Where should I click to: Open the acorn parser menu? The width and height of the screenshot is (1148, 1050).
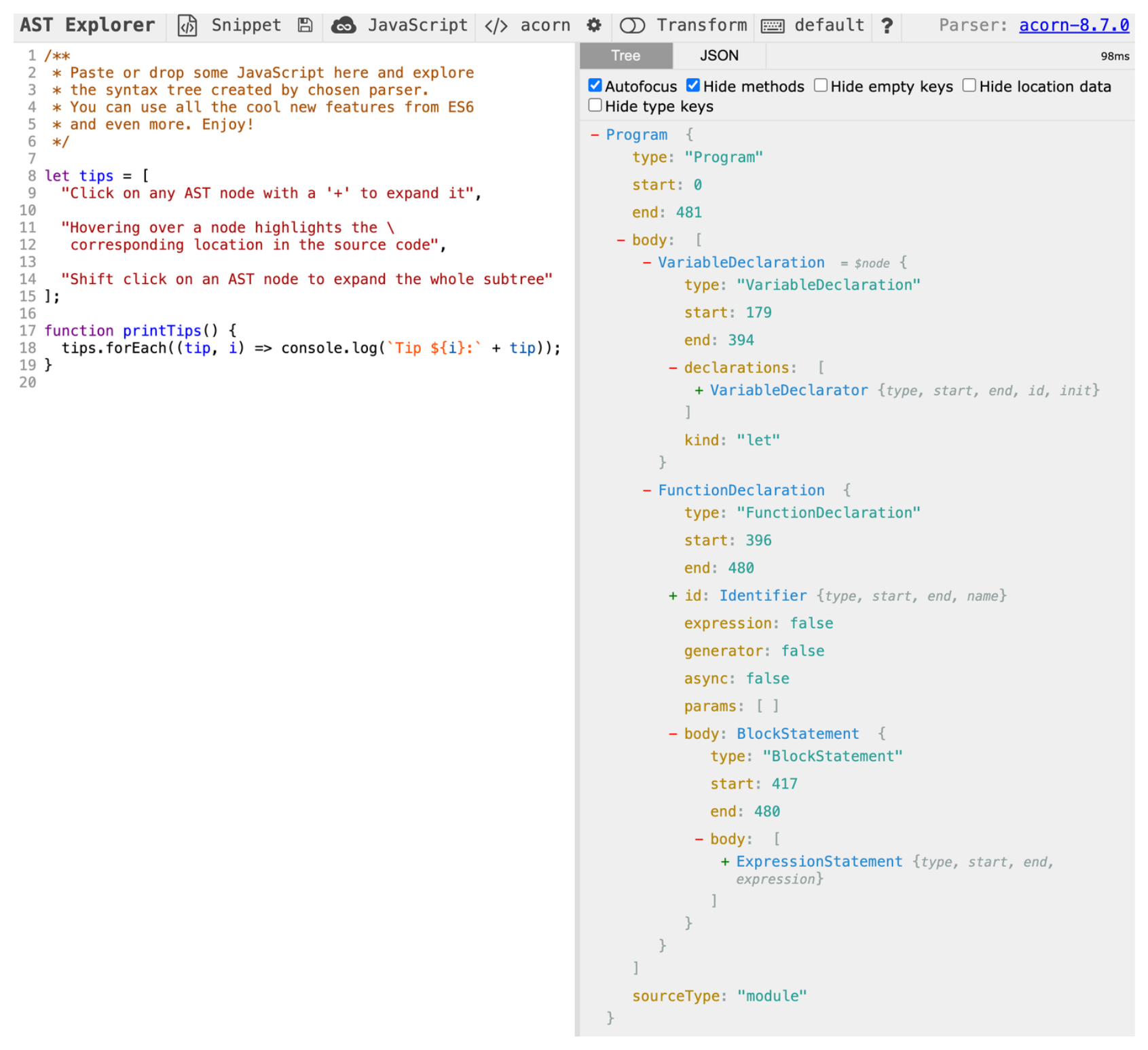tap(545, 26)
